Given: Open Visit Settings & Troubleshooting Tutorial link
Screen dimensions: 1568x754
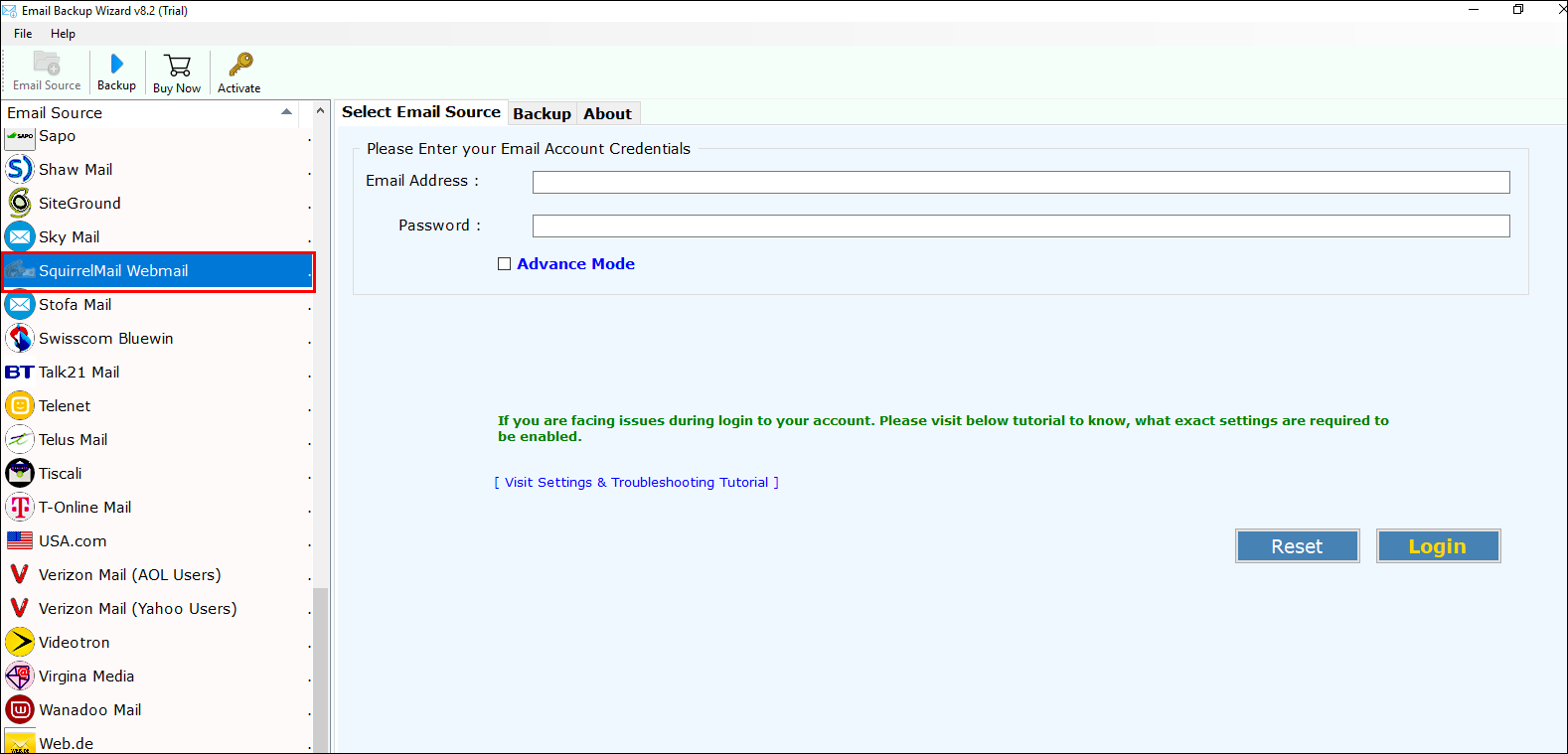Looking at the screenshot, I should pos(637,483).
